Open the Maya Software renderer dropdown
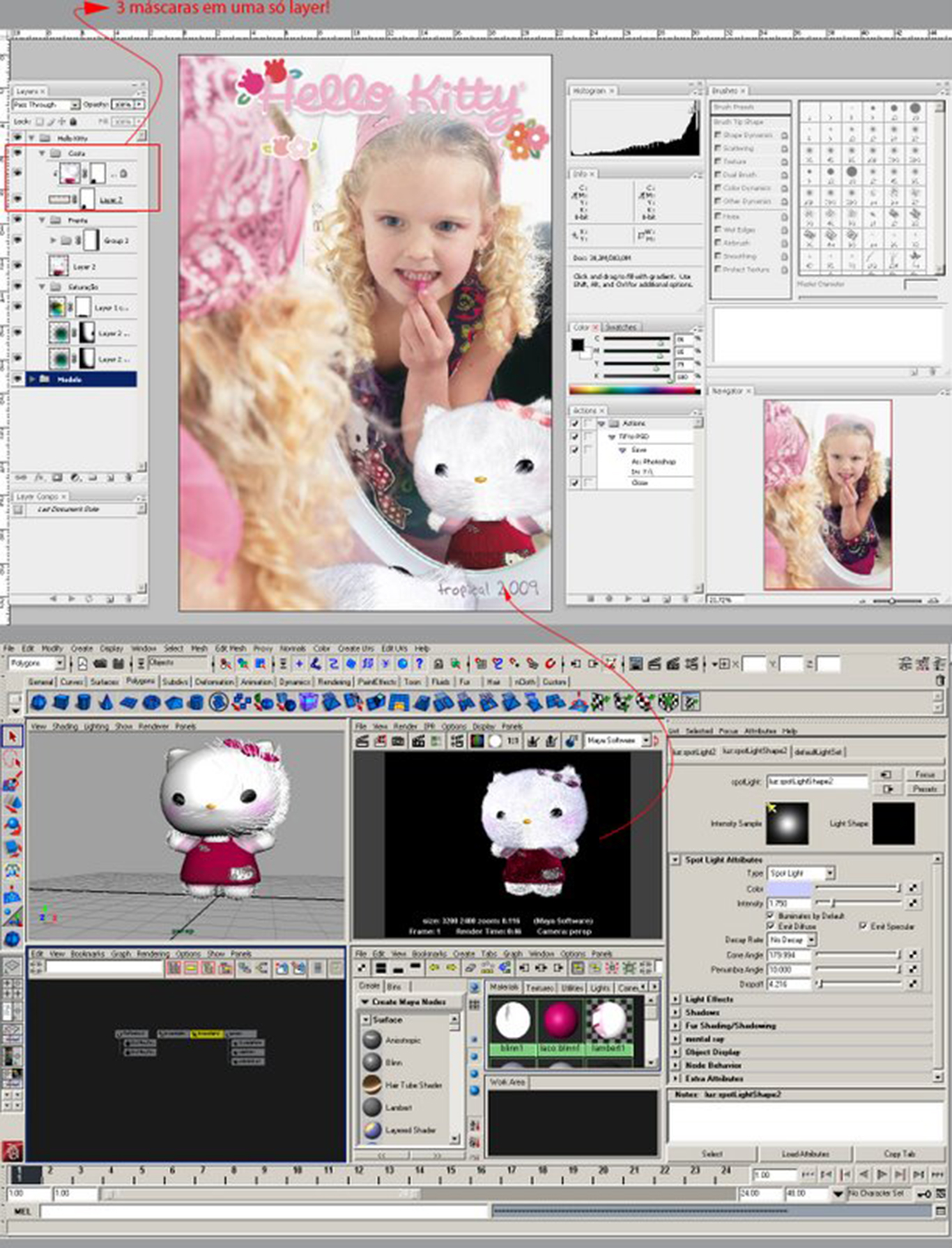952x1248 pixels. (x=617, y=741)
